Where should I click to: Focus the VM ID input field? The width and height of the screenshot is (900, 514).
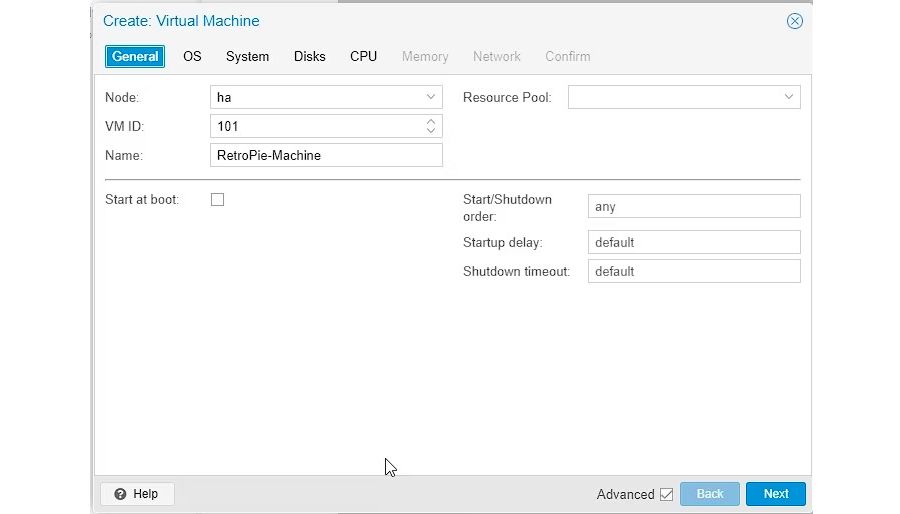coord(315,126)
